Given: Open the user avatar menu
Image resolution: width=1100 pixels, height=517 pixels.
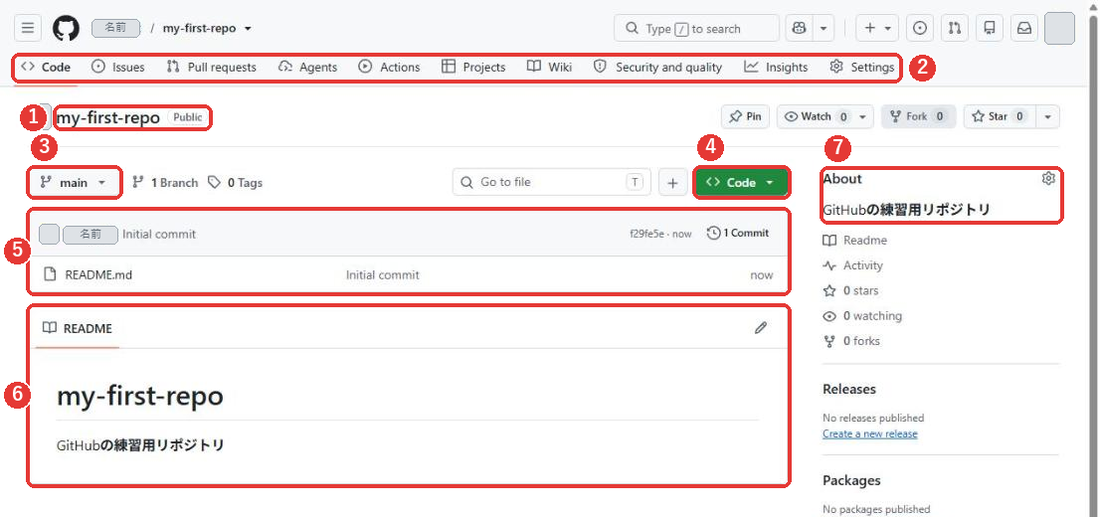Looking at the screenshot, I should (1059, 29).
